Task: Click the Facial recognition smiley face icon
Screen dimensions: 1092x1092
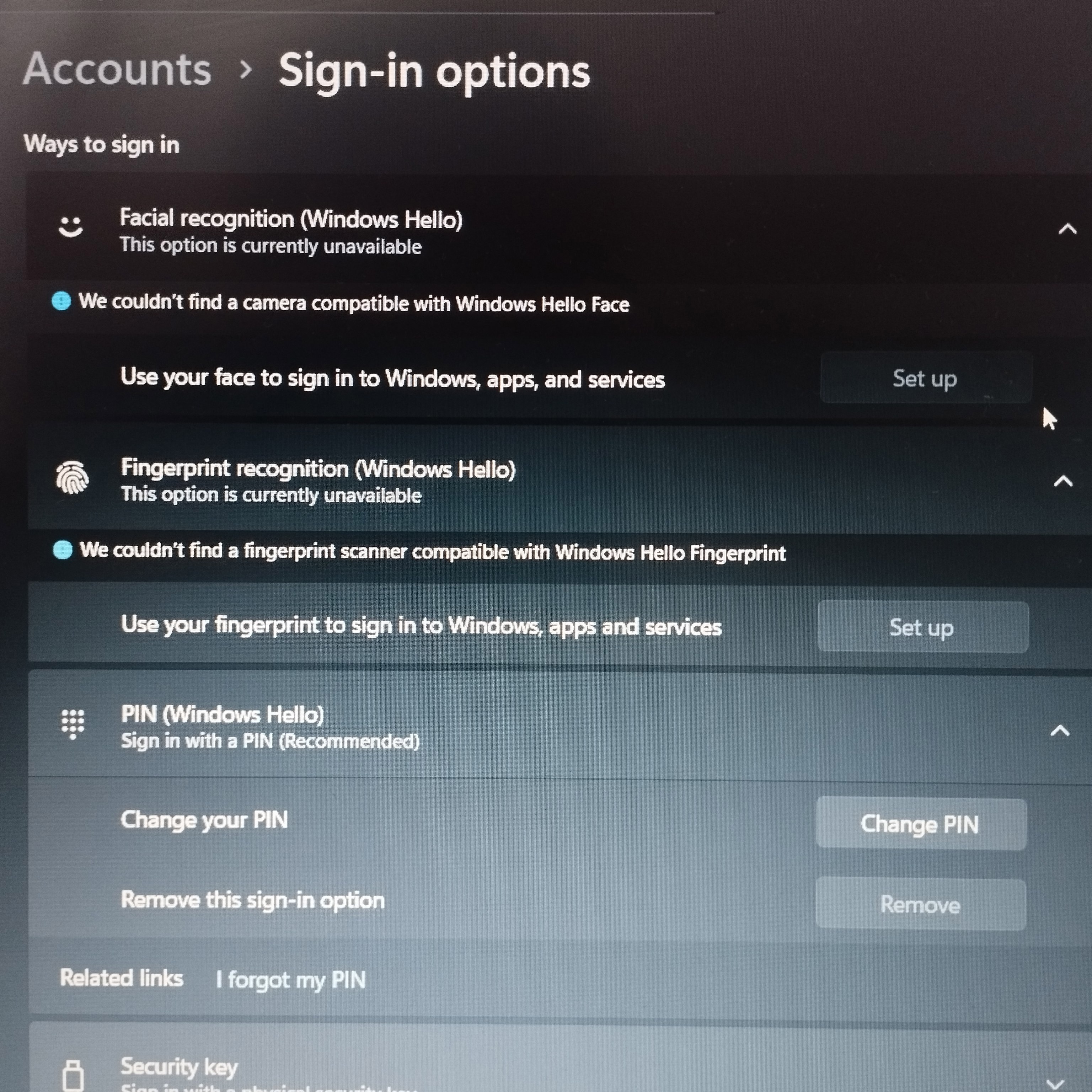Action: click(71, 227)
